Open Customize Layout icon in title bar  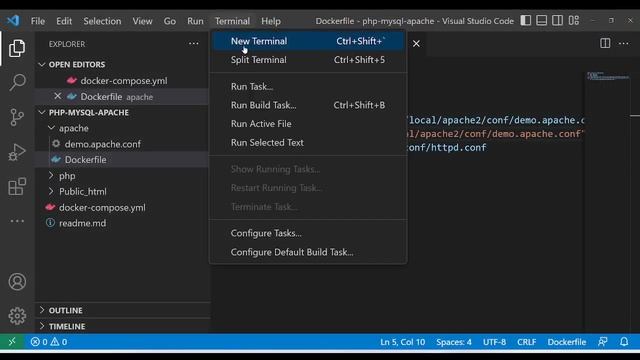point(574,20)
